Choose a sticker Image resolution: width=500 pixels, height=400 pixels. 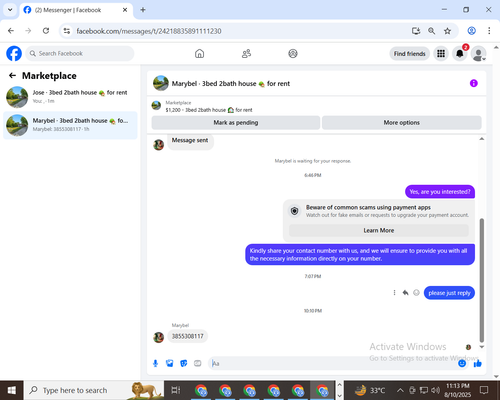(184, 363)
